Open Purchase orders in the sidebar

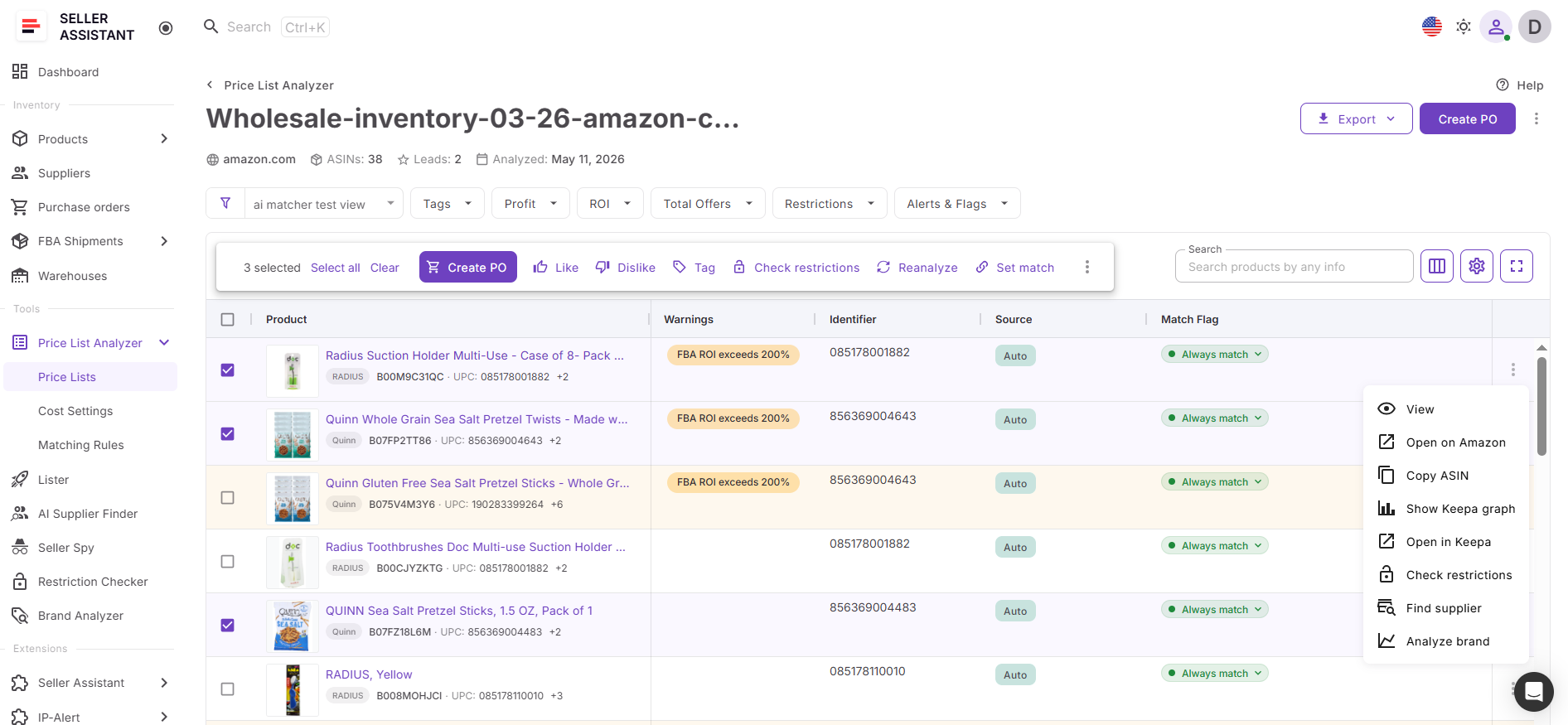[84, 207]
